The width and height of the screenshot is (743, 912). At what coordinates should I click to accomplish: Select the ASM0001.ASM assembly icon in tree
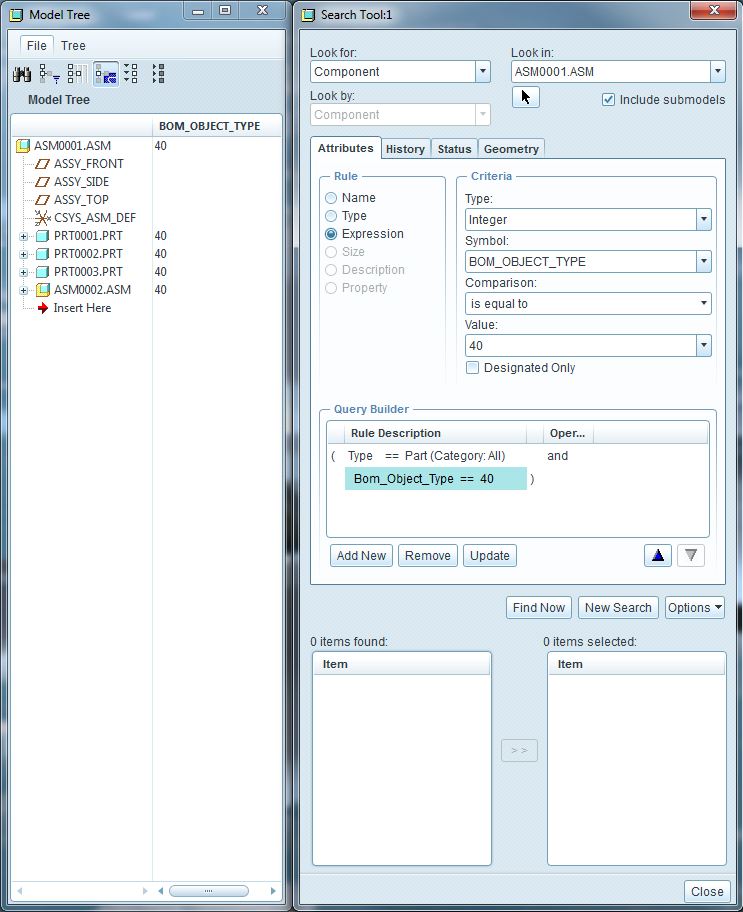click(23, 145)
